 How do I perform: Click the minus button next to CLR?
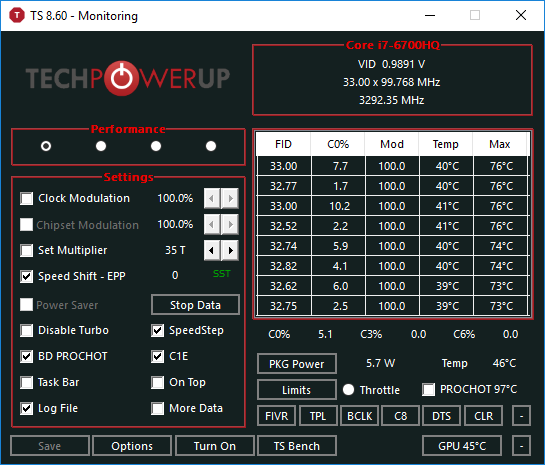click(521, 416)
